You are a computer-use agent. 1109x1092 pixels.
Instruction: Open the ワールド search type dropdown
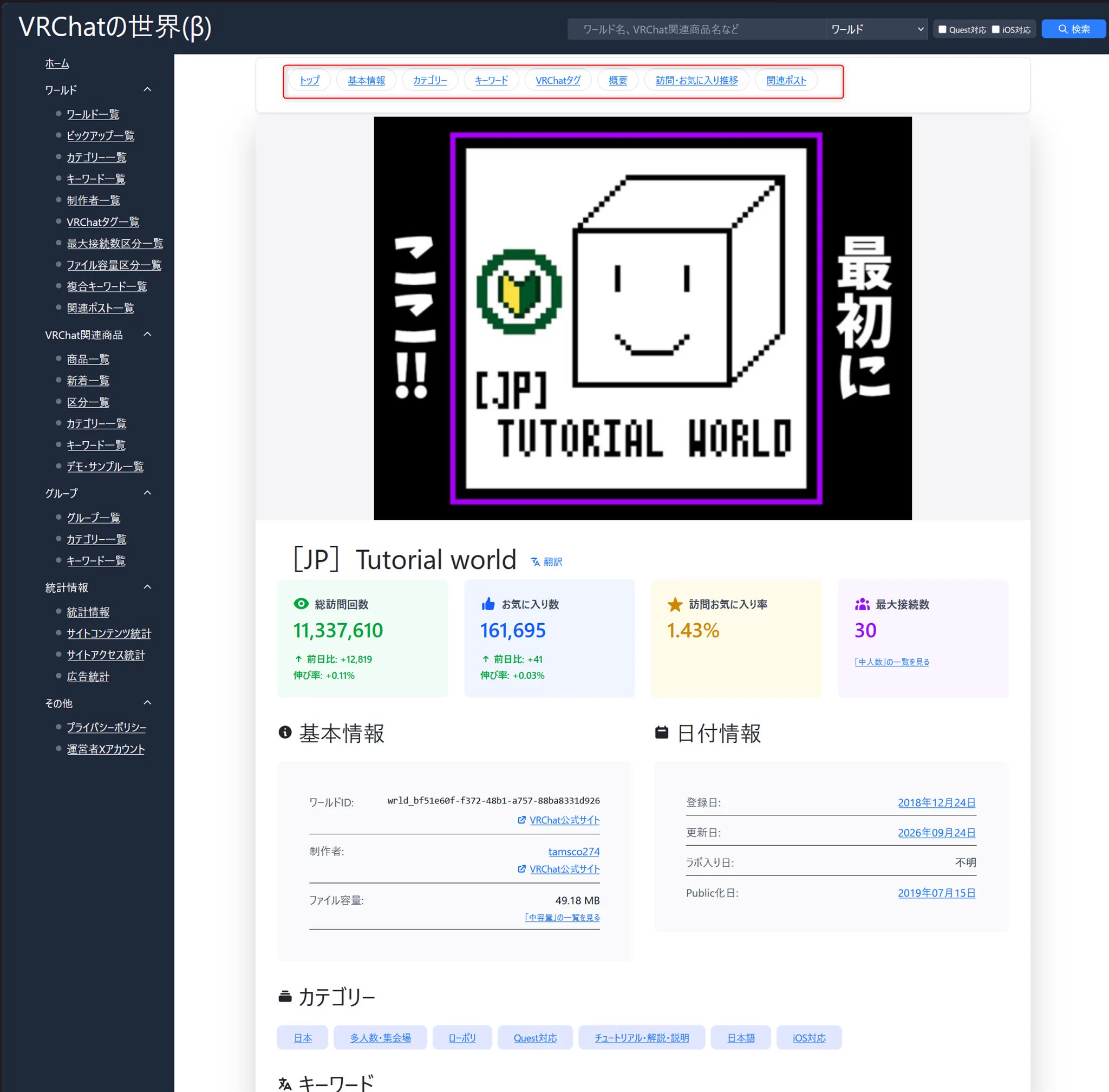877,29
